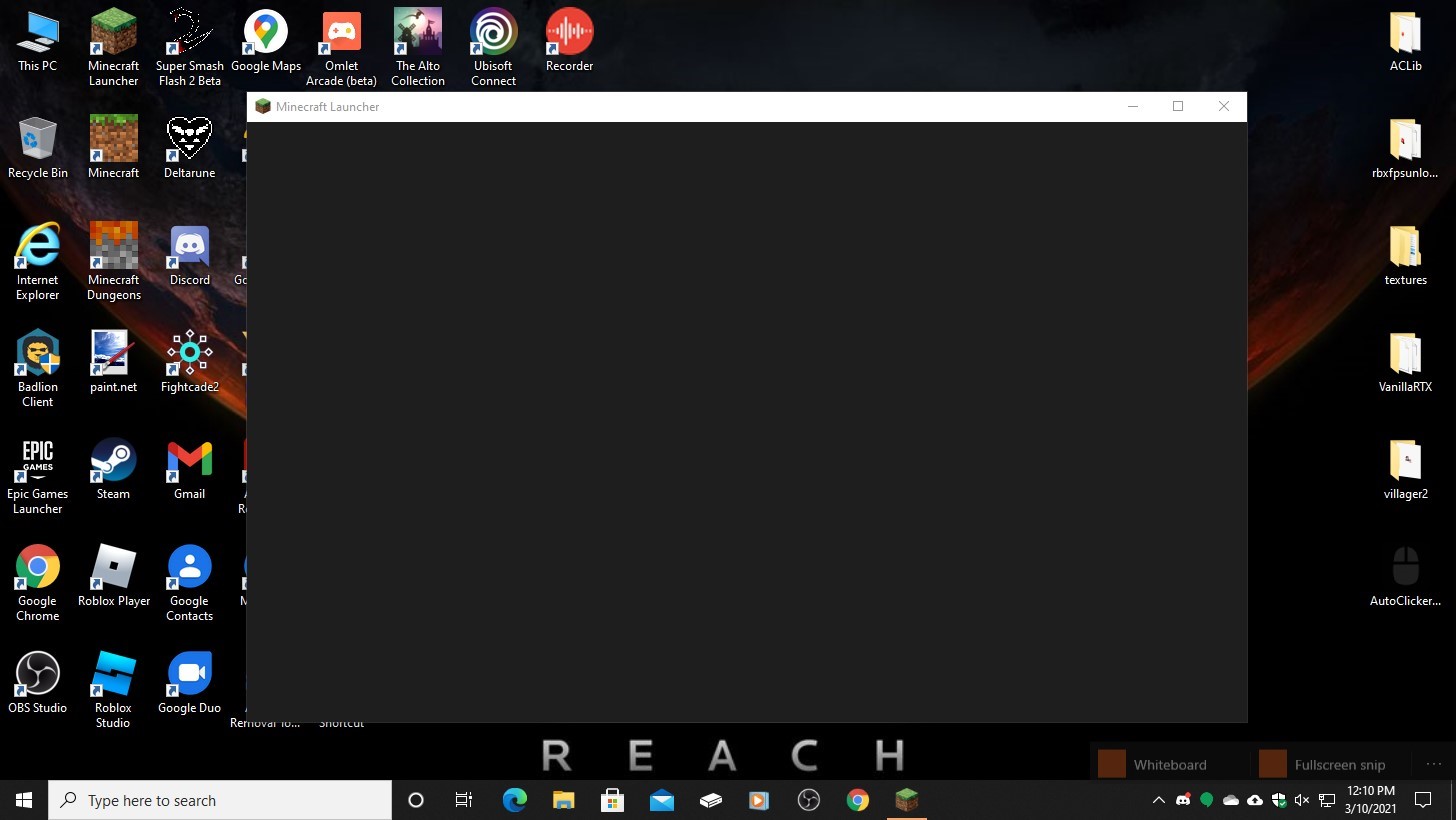Select the Discord shortcut on the desktop

tap(190, 255)
